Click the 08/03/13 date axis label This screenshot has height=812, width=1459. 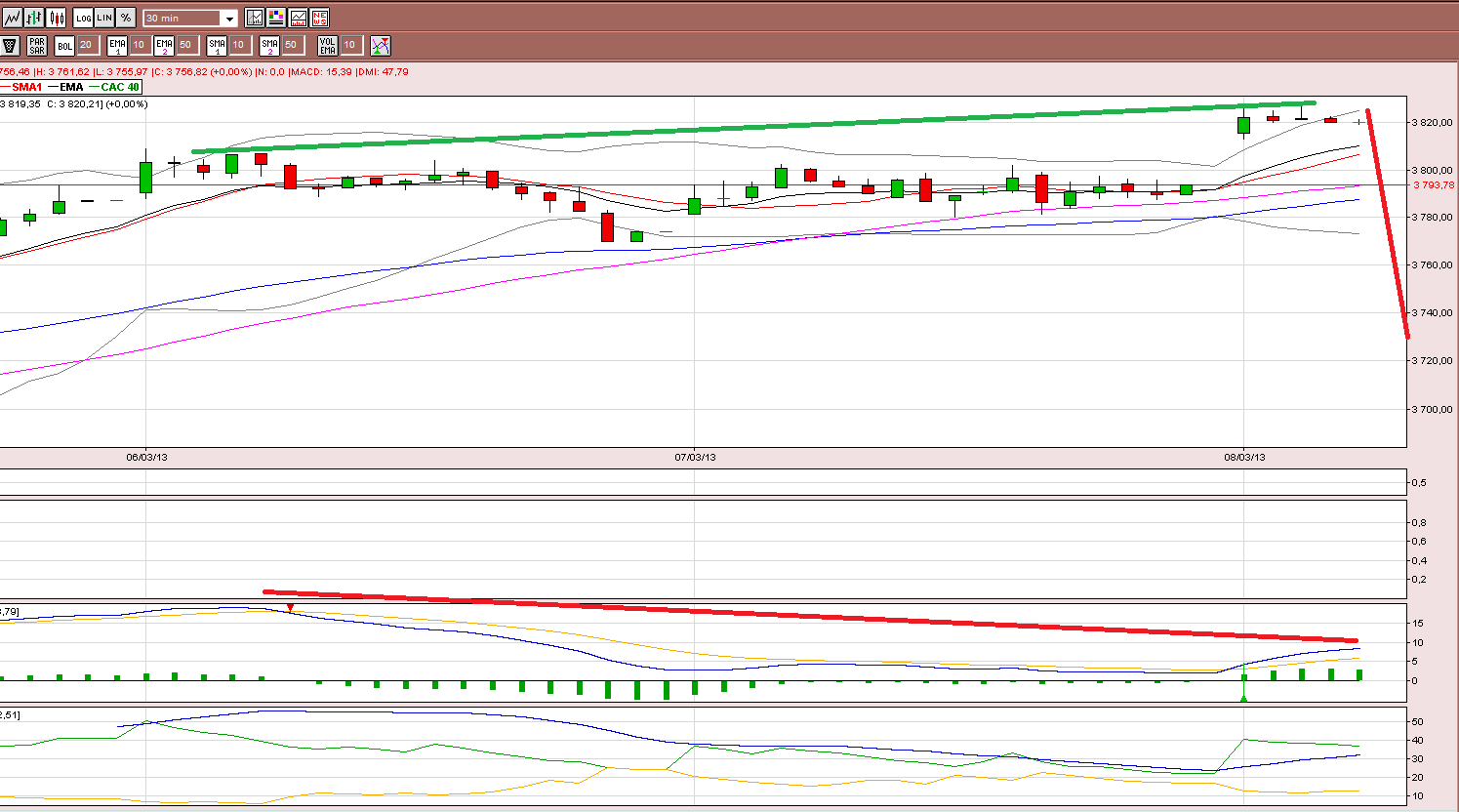point(1244,457)
